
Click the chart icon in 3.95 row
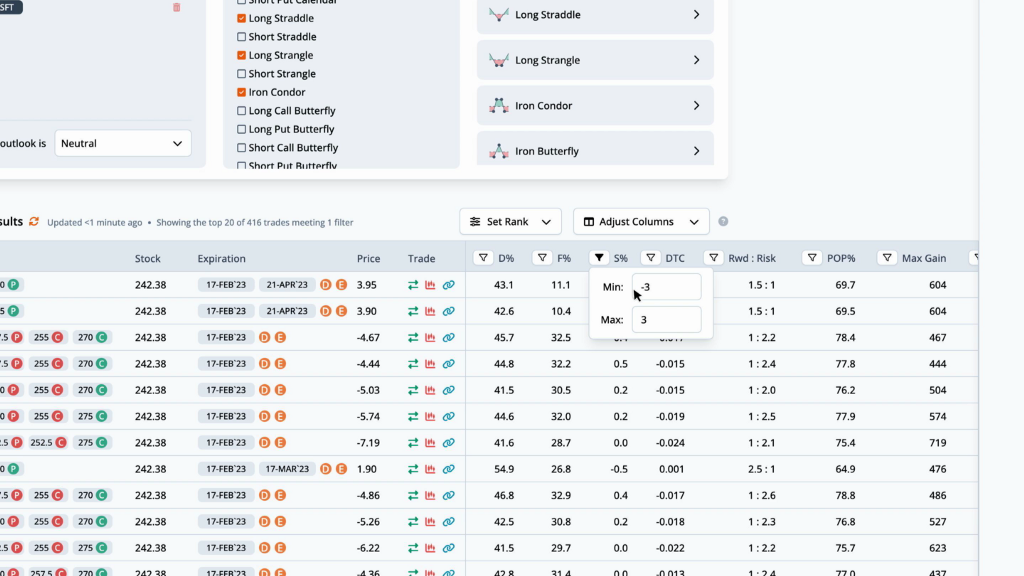click(430, 285)
